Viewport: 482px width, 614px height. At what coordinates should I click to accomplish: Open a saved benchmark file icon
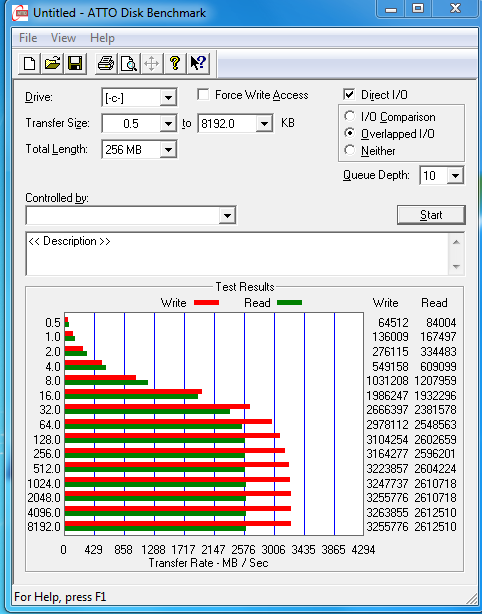[x=52, y=63]
